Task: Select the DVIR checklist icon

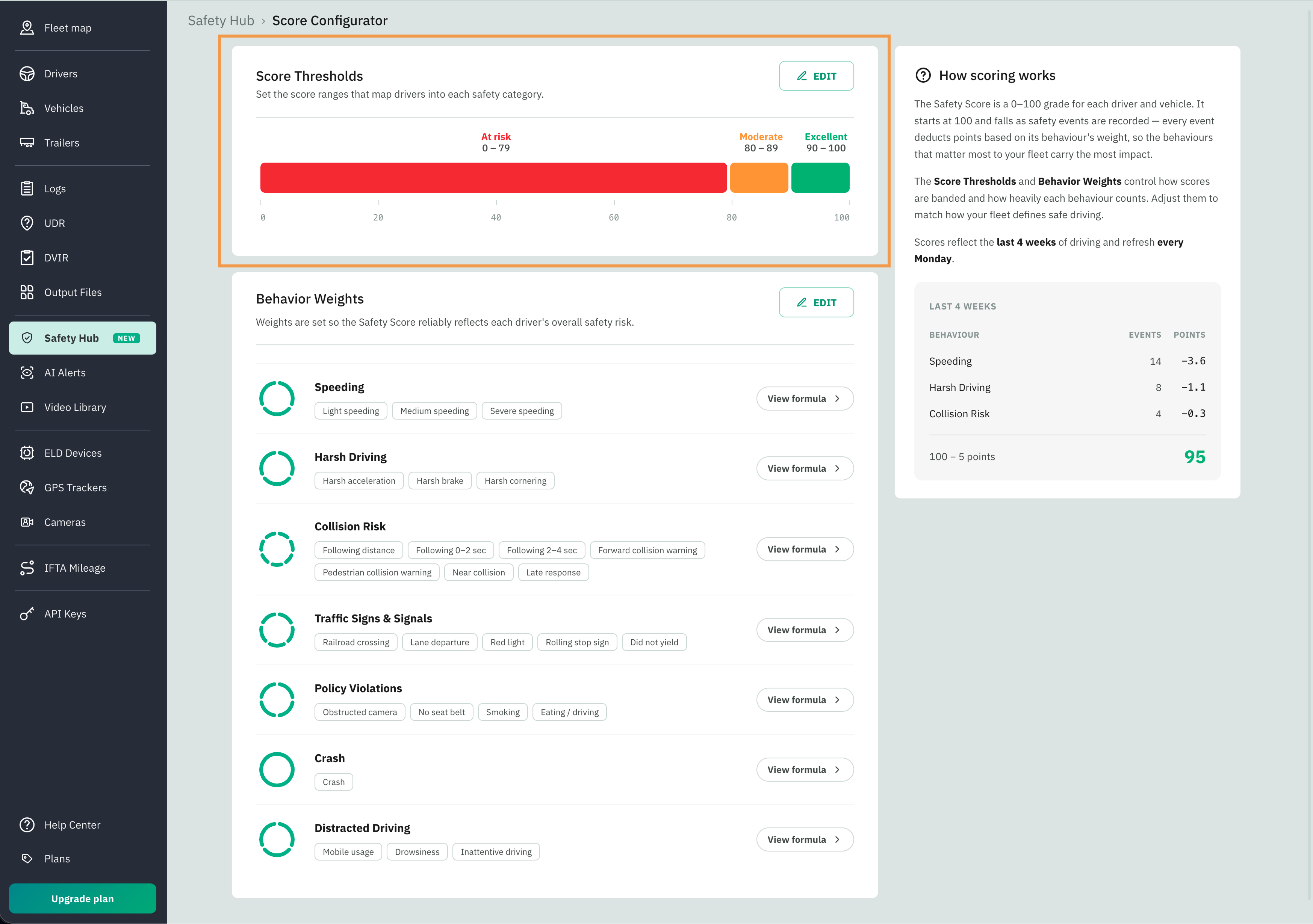Action: coord(27,258)
